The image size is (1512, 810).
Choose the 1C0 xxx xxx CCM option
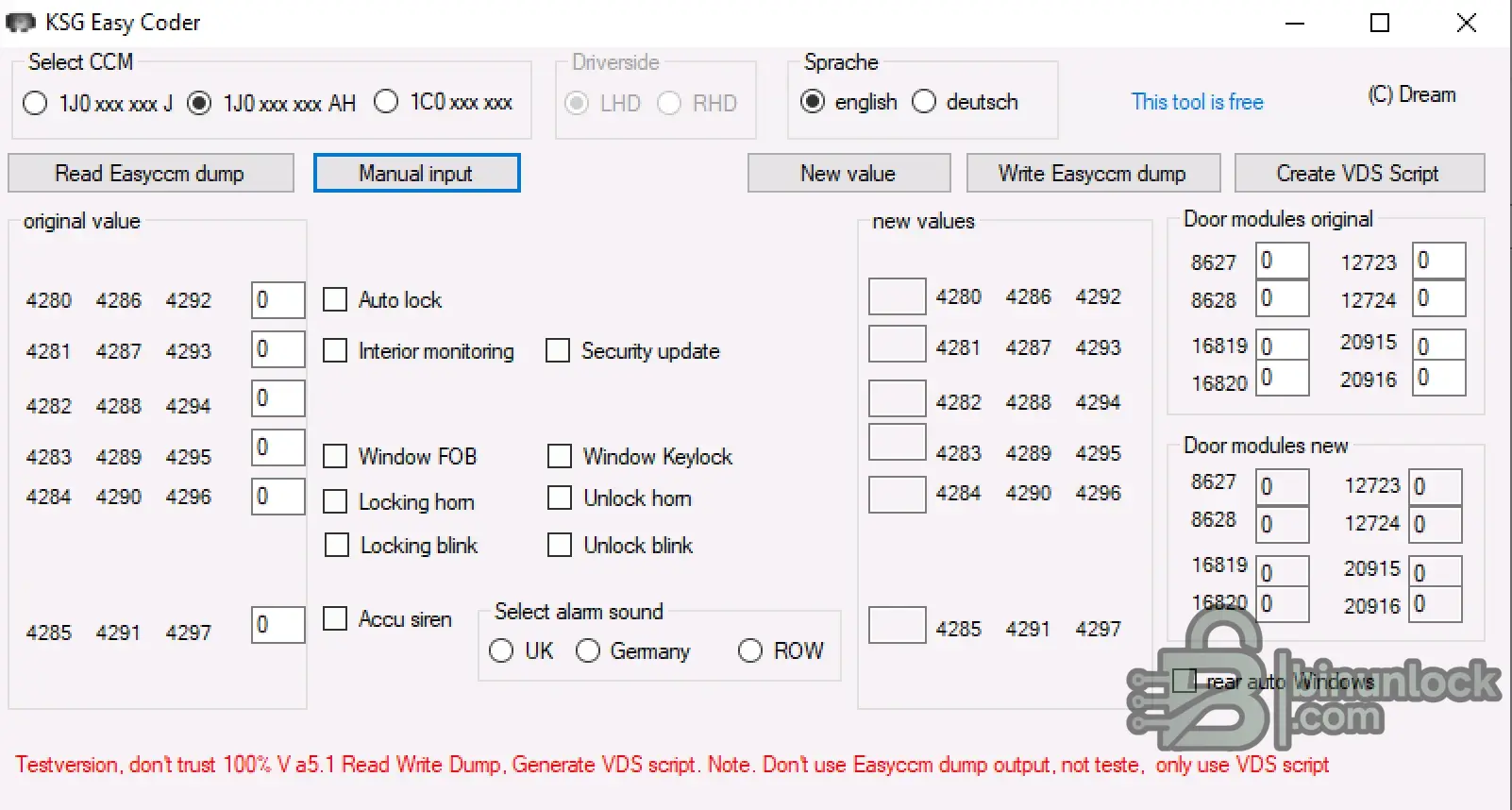pyautogui.click(x=386, y=101)
